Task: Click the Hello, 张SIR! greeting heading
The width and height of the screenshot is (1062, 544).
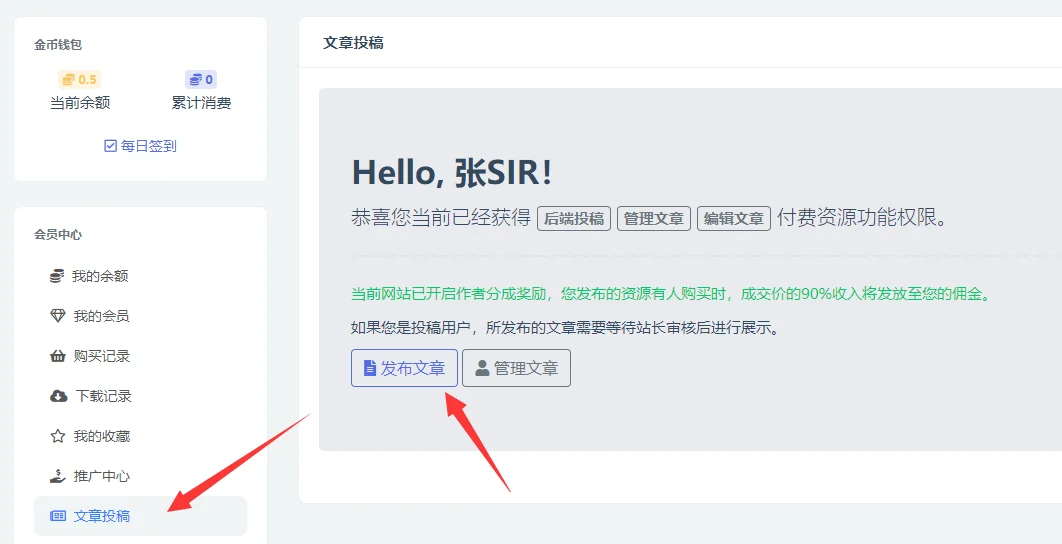Action: pos(452,174)
